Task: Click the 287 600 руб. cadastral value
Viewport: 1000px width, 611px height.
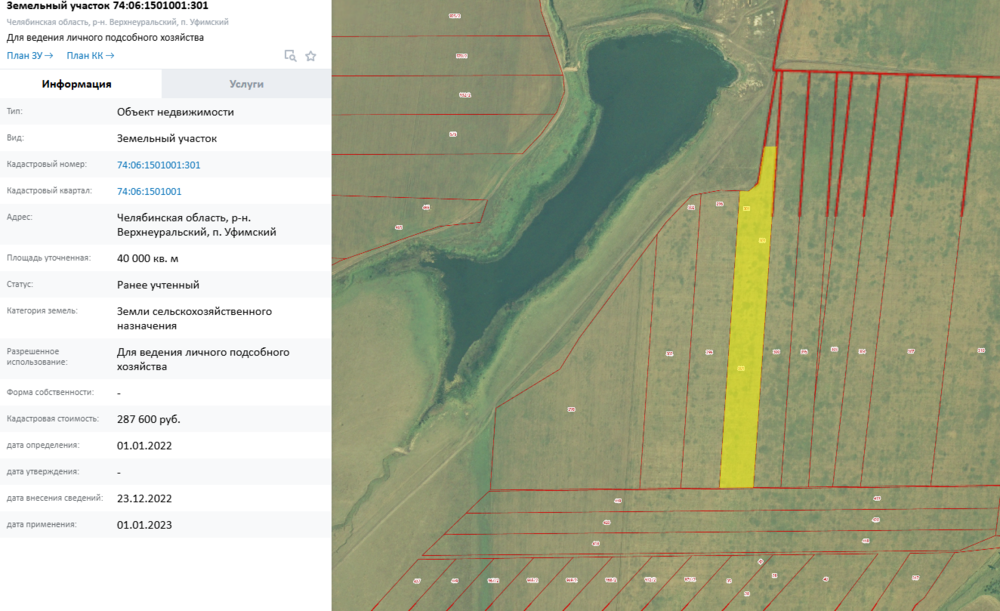Action: 148,419
